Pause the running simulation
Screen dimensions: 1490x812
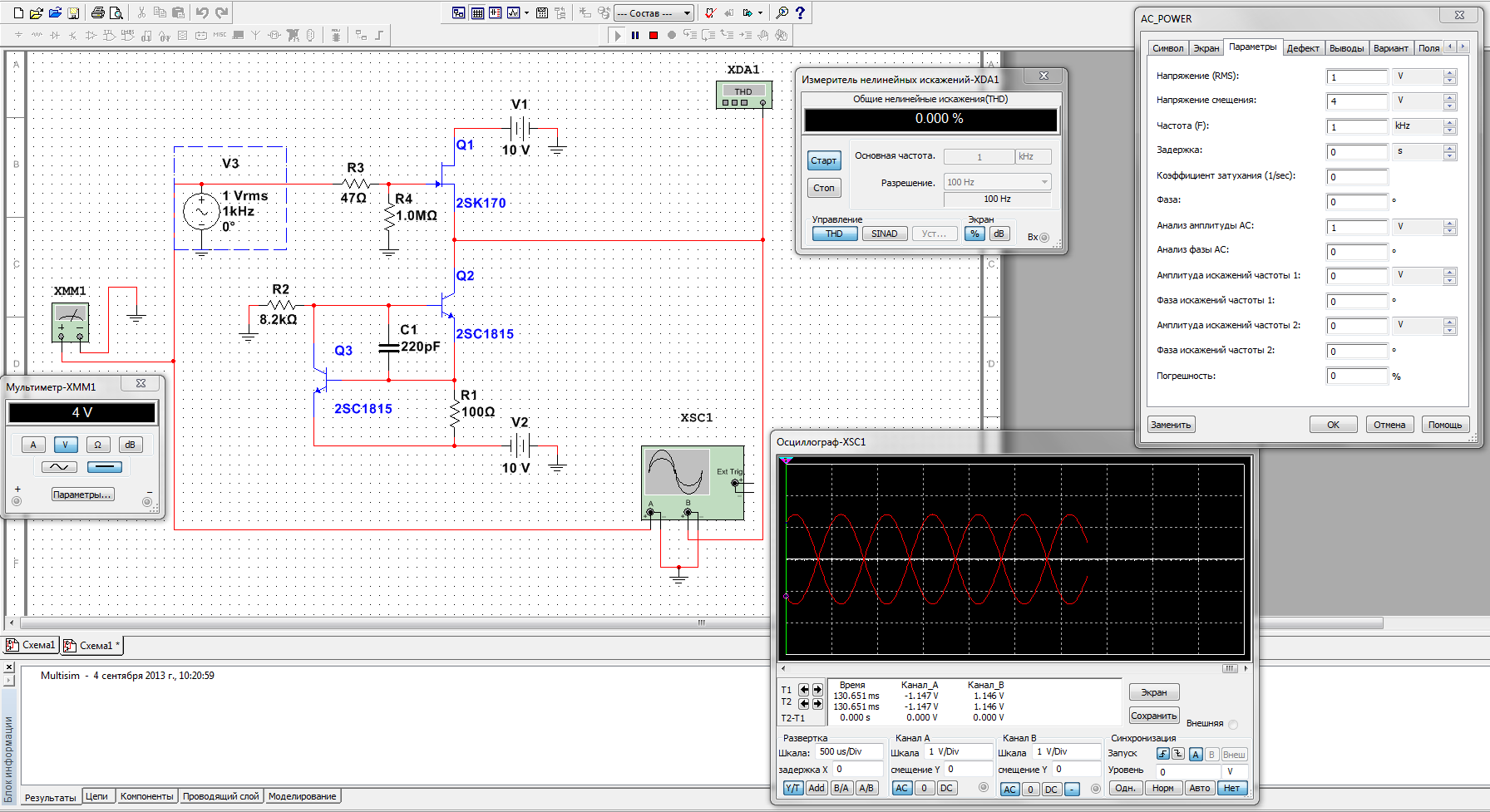pyautogui.click(x=635, y=35)
